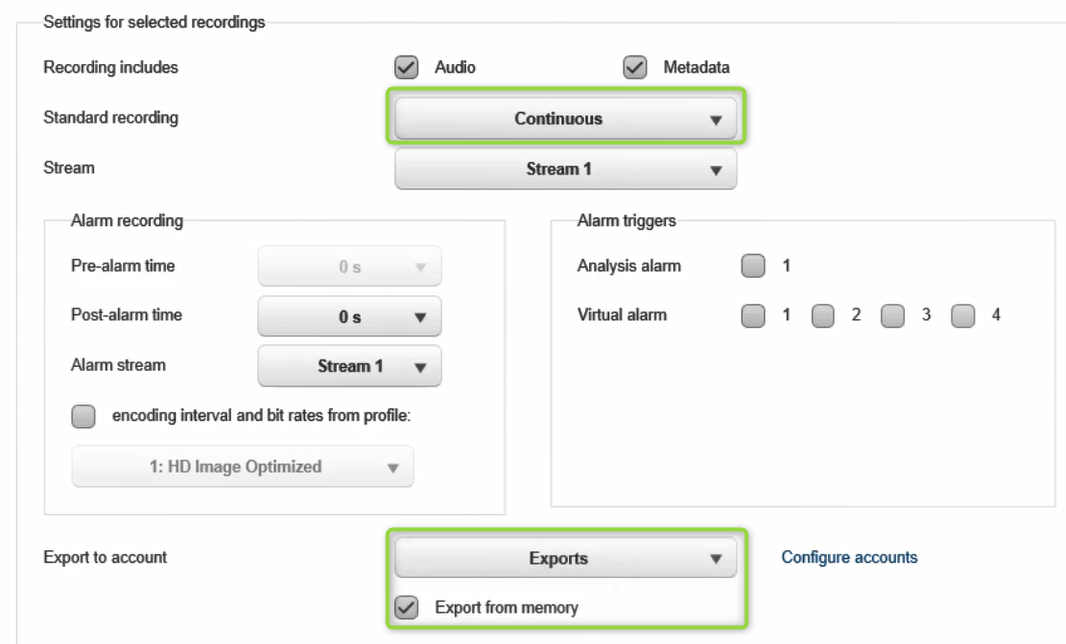Enable encoding interval from profile checkbox
The width and height of the screenshot is (1066, 644).
(x=84, y=416)
